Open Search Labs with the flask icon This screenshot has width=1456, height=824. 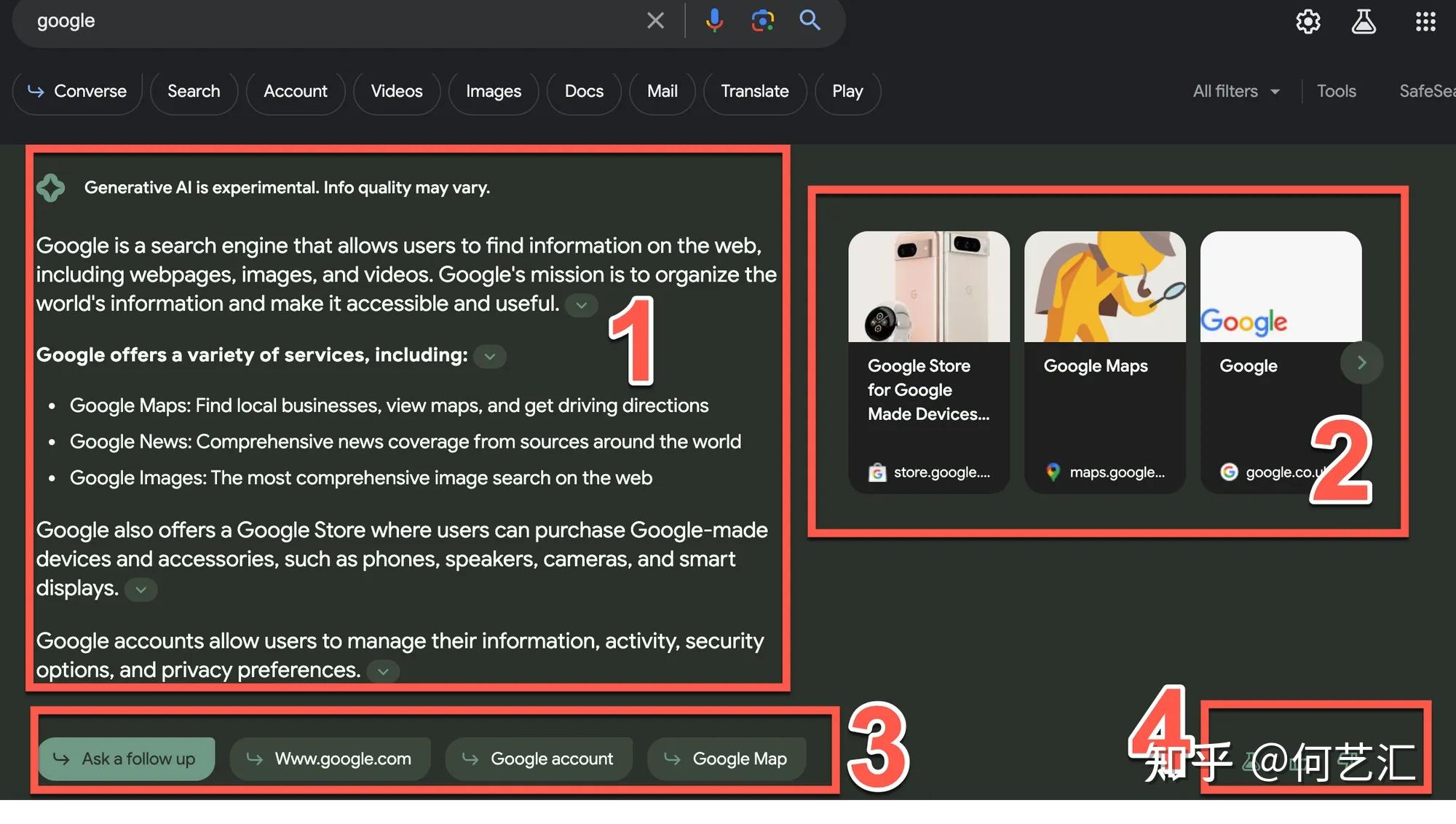(1364, 21)
